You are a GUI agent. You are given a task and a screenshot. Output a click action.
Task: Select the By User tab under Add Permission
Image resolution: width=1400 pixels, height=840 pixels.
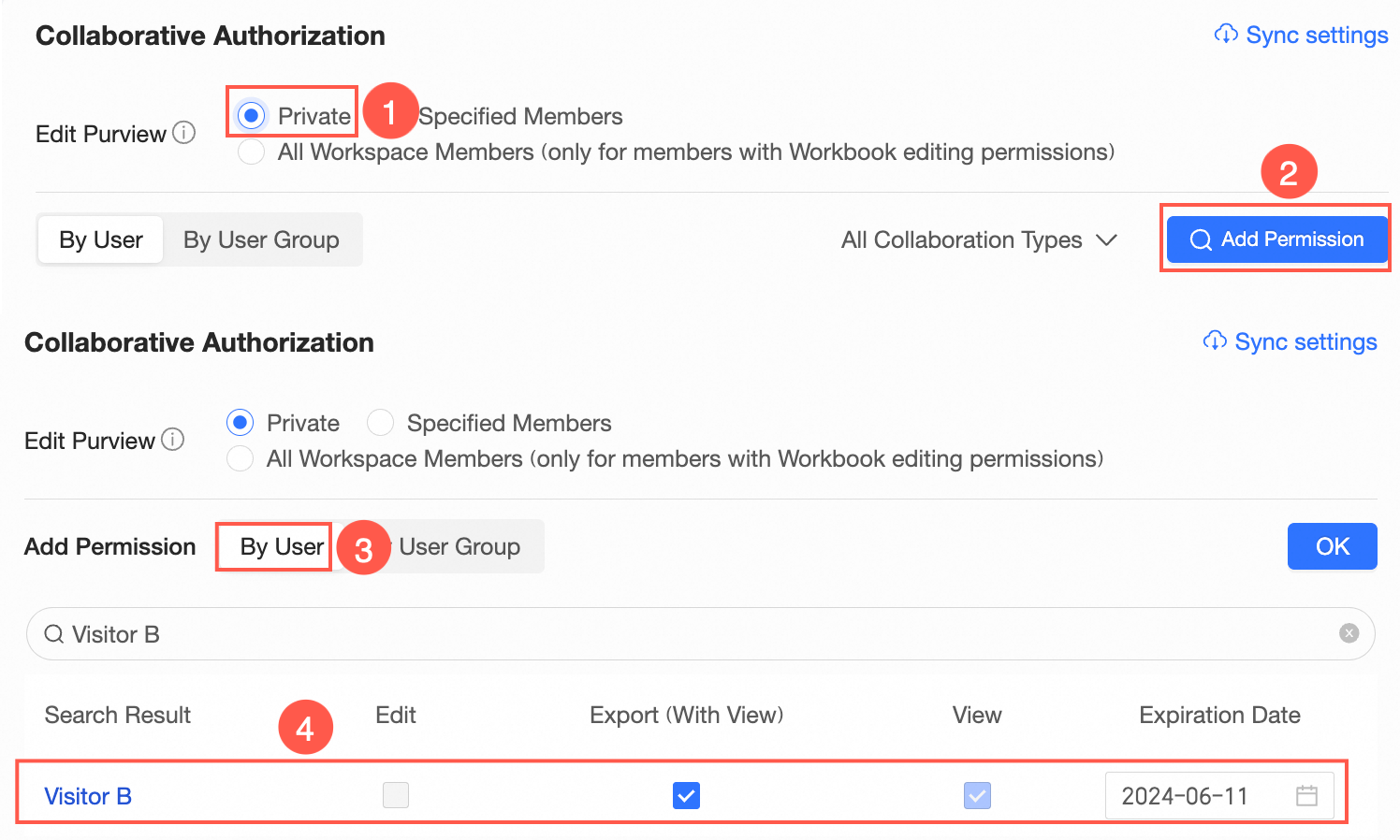[x=282, y=547]
